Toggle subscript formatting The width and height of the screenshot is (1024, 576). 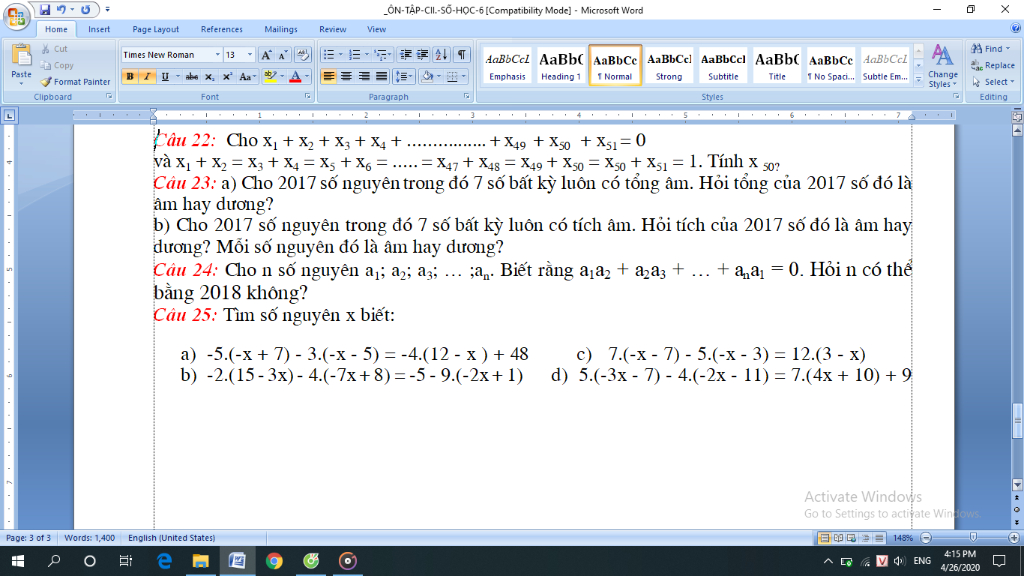209,76
